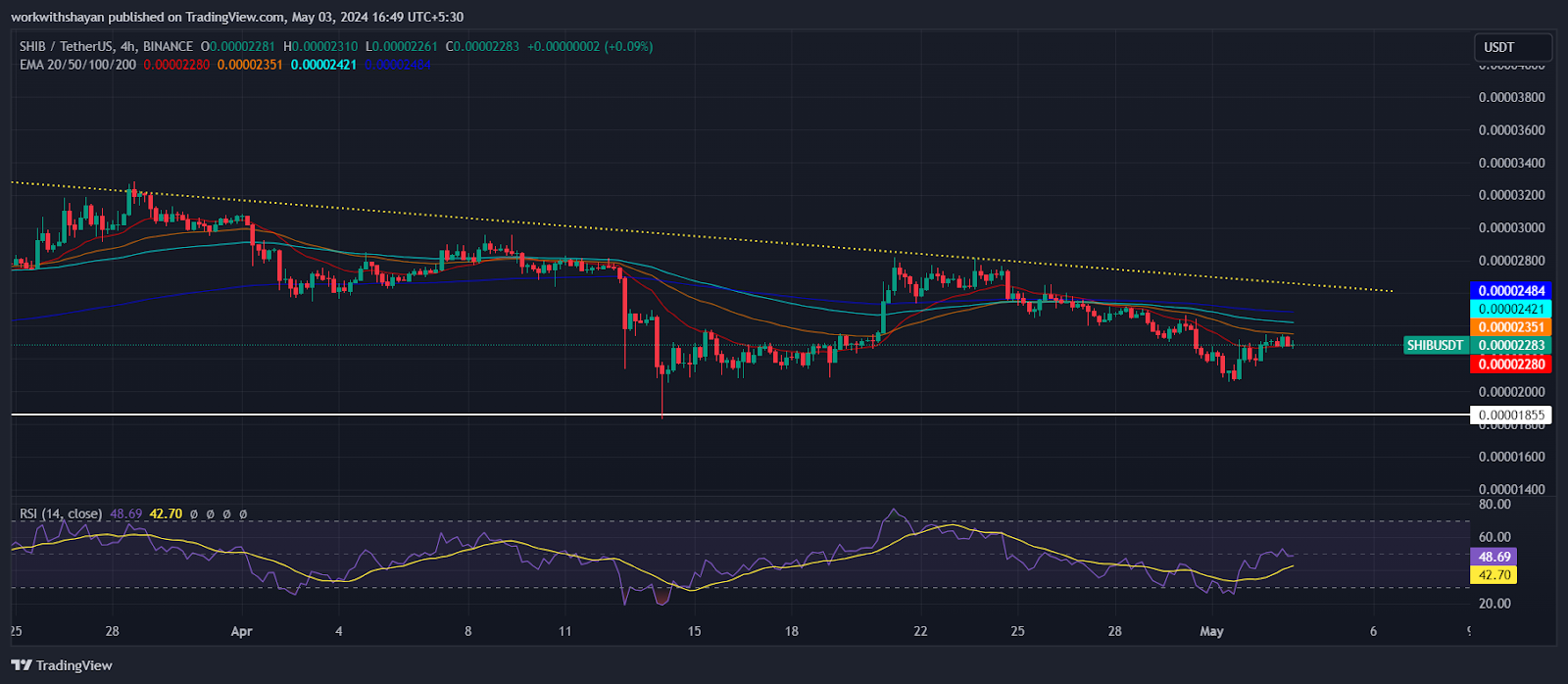
Task: Click the 80.00 RSI scale label
Action: click(1494, 505)
